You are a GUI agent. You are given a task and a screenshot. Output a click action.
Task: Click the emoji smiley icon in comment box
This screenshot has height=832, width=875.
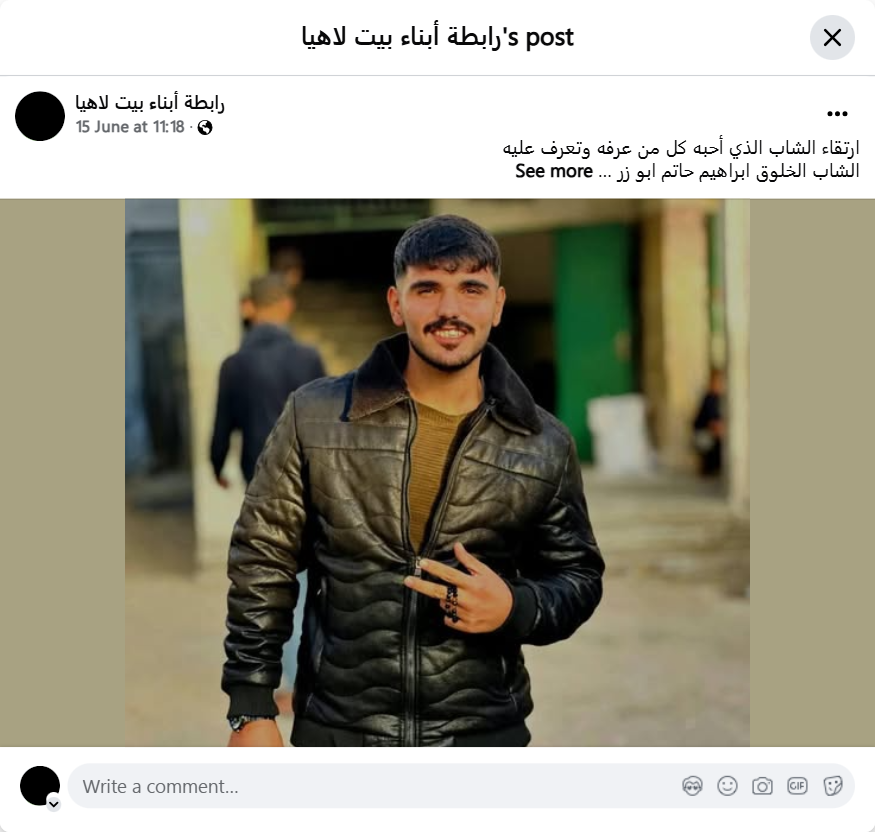click(727, 786)
